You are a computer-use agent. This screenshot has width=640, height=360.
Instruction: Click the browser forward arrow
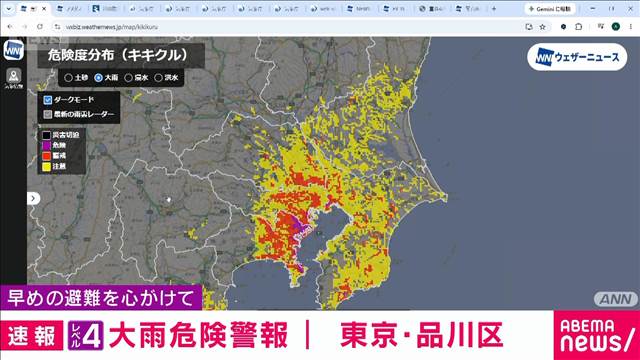pyautogui.click(x=24, y=27)
